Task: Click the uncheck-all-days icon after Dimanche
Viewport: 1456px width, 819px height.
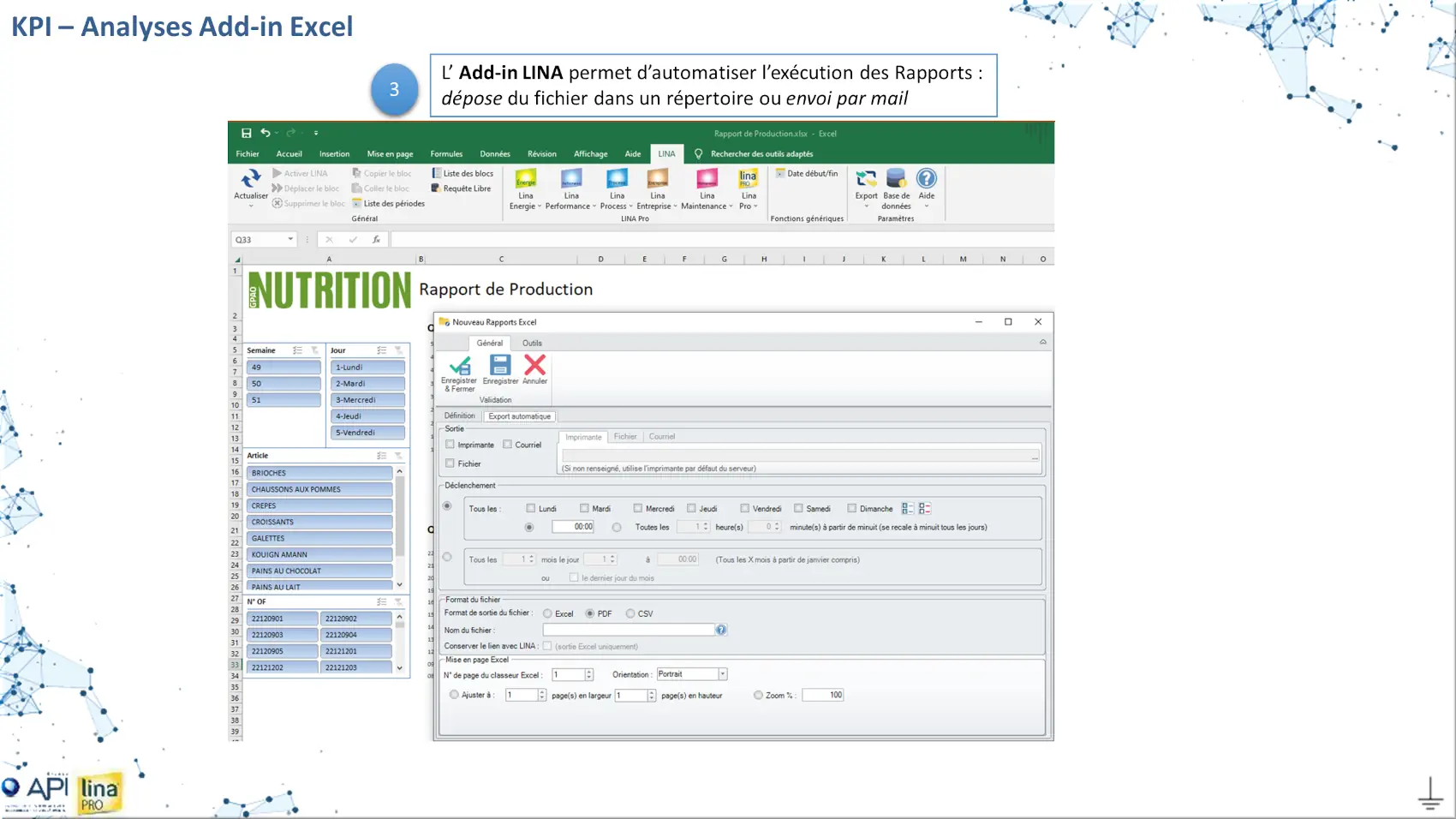Action: 924,509
